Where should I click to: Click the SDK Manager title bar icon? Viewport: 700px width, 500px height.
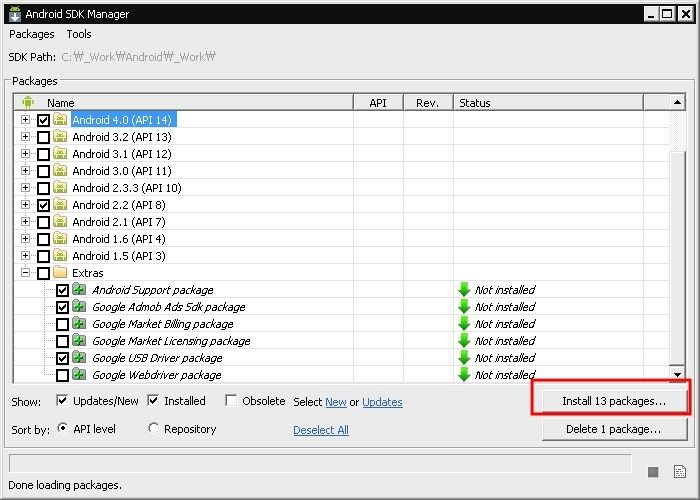pos(15,14)
